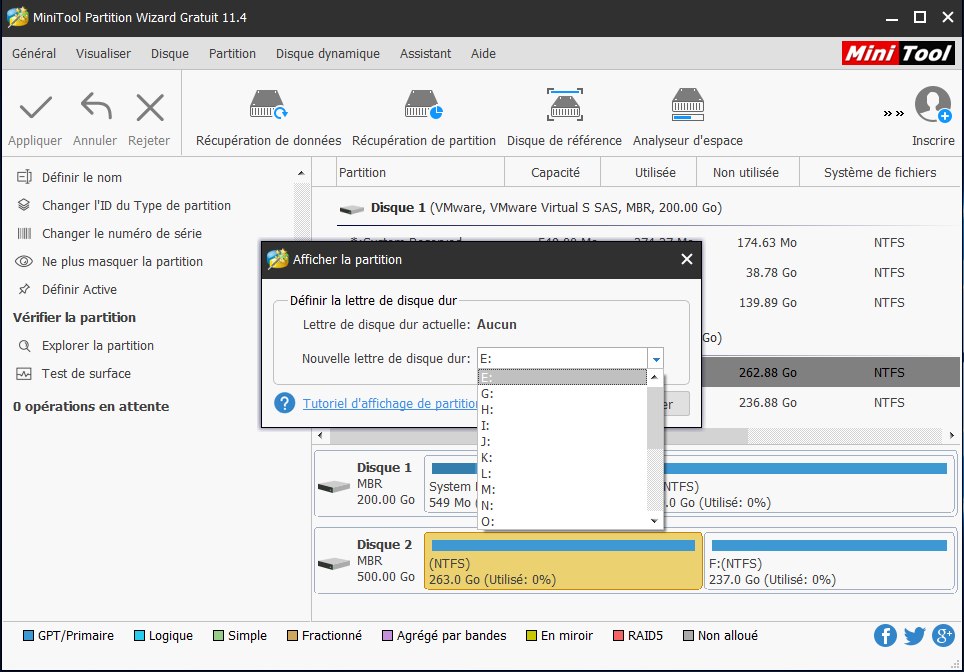
Task: Click dropdown list scroll down arrow
Action: click(x=655, y=521)
